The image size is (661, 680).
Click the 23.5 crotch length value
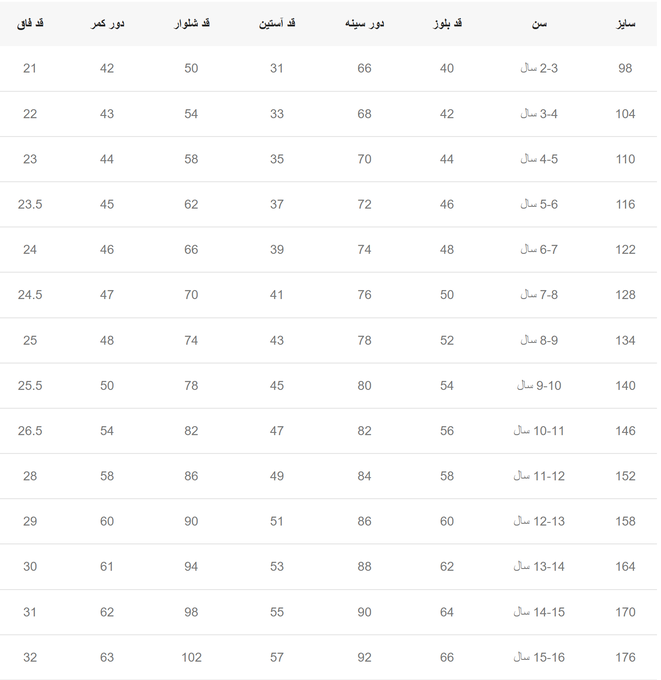[30, 204]
